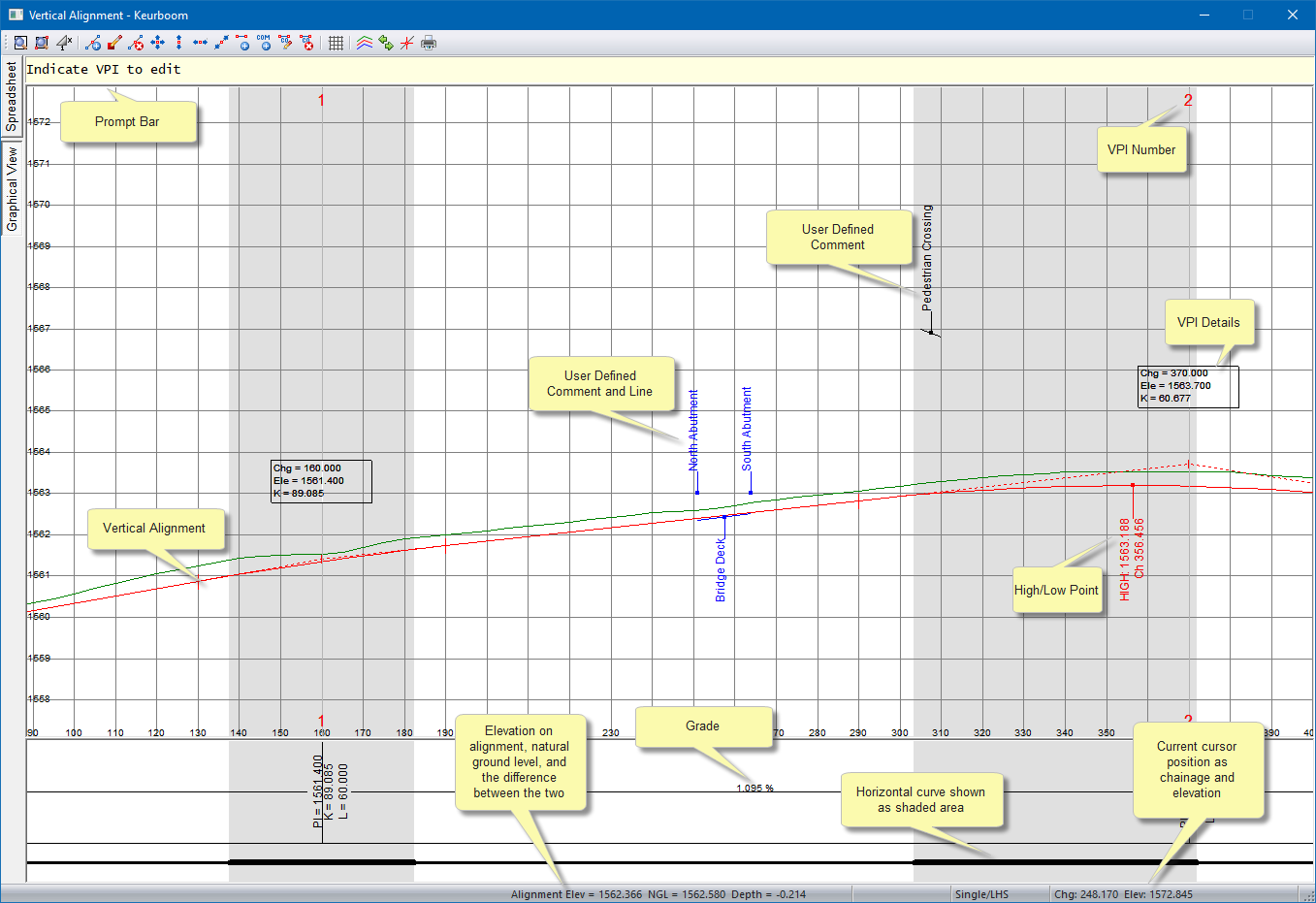Click the VPI 1 details box
1316x903 pixels.
(321, 481)
